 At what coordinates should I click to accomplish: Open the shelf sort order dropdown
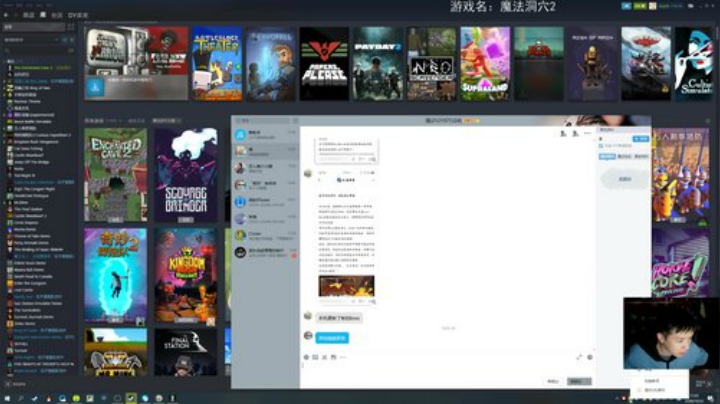(x=166, y=121)
